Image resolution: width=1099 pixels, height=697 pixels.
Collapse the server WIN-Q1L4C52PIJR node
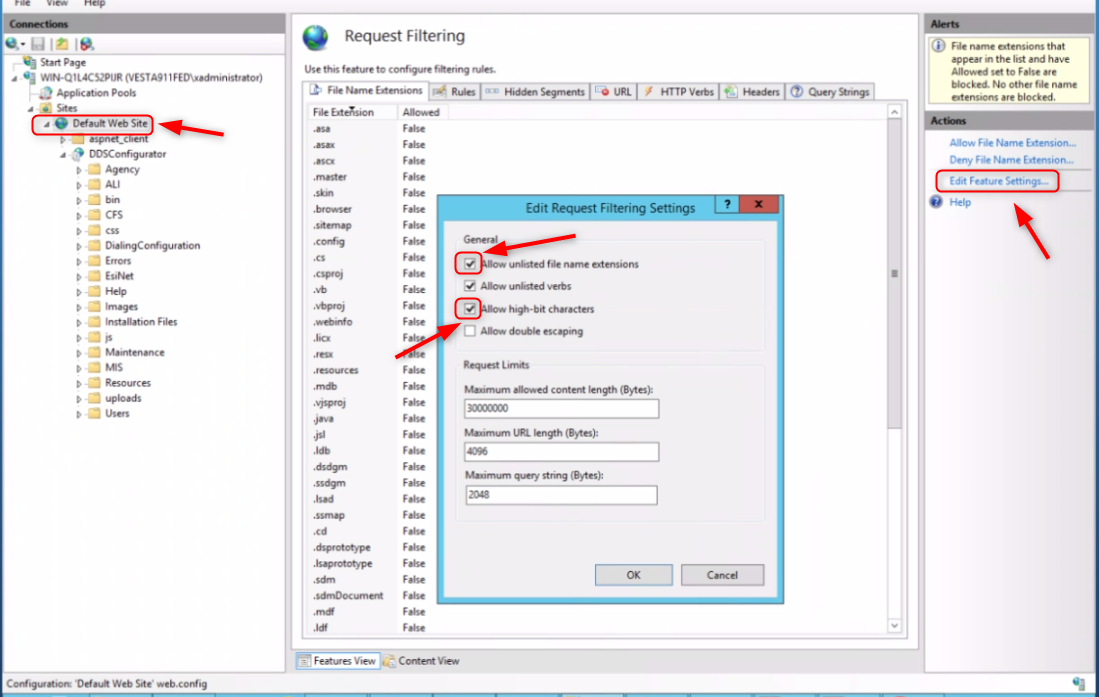[x=15, y=78]
